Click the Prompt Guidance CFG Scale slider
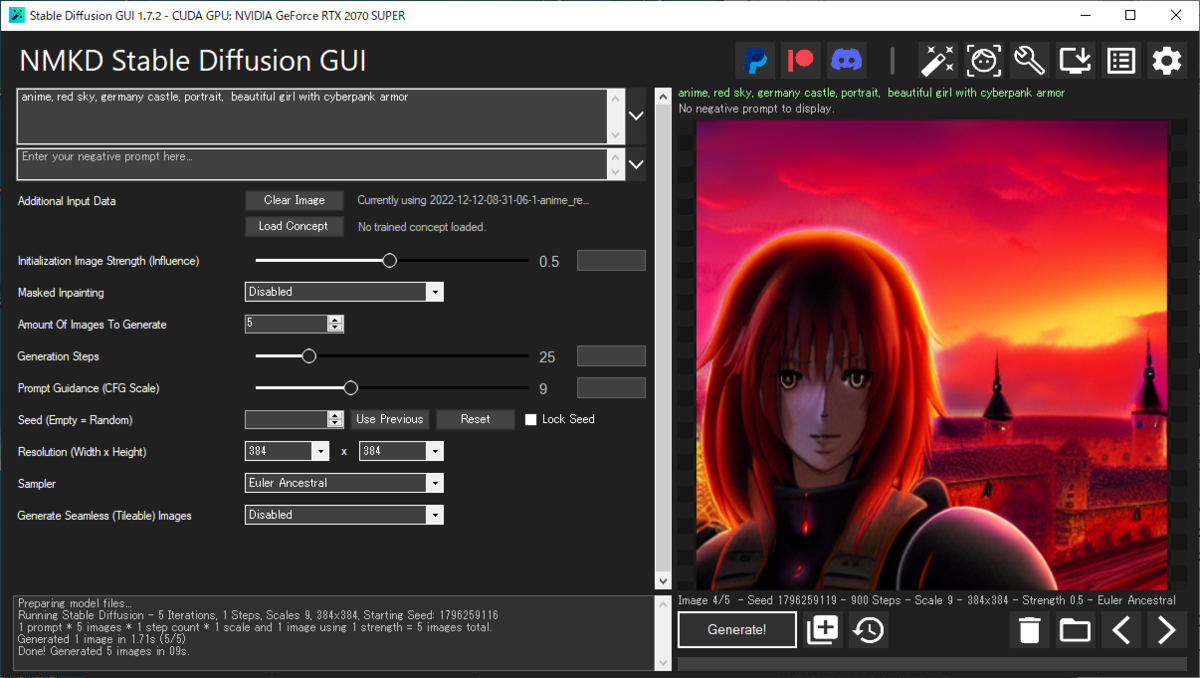The height and width of the screenshot is (678, 1200). [391, 388]
